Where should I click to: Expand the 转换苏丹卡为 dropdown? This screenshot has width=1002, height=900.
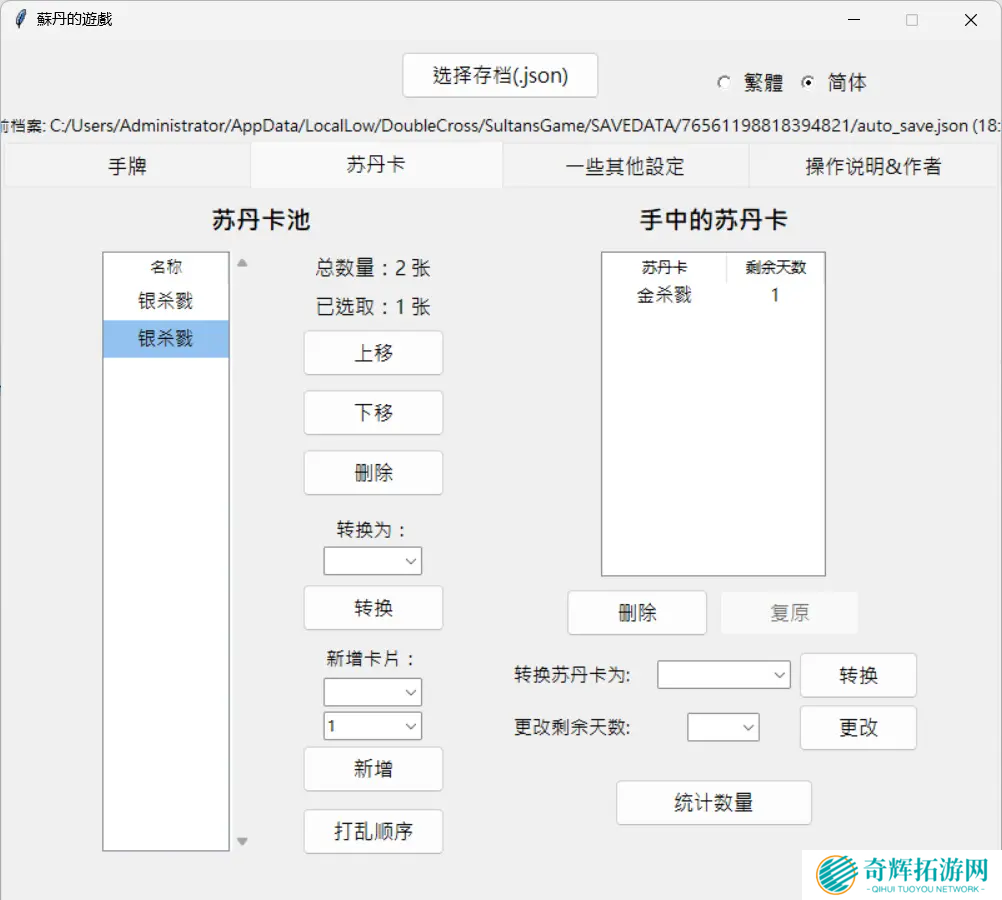724,675
